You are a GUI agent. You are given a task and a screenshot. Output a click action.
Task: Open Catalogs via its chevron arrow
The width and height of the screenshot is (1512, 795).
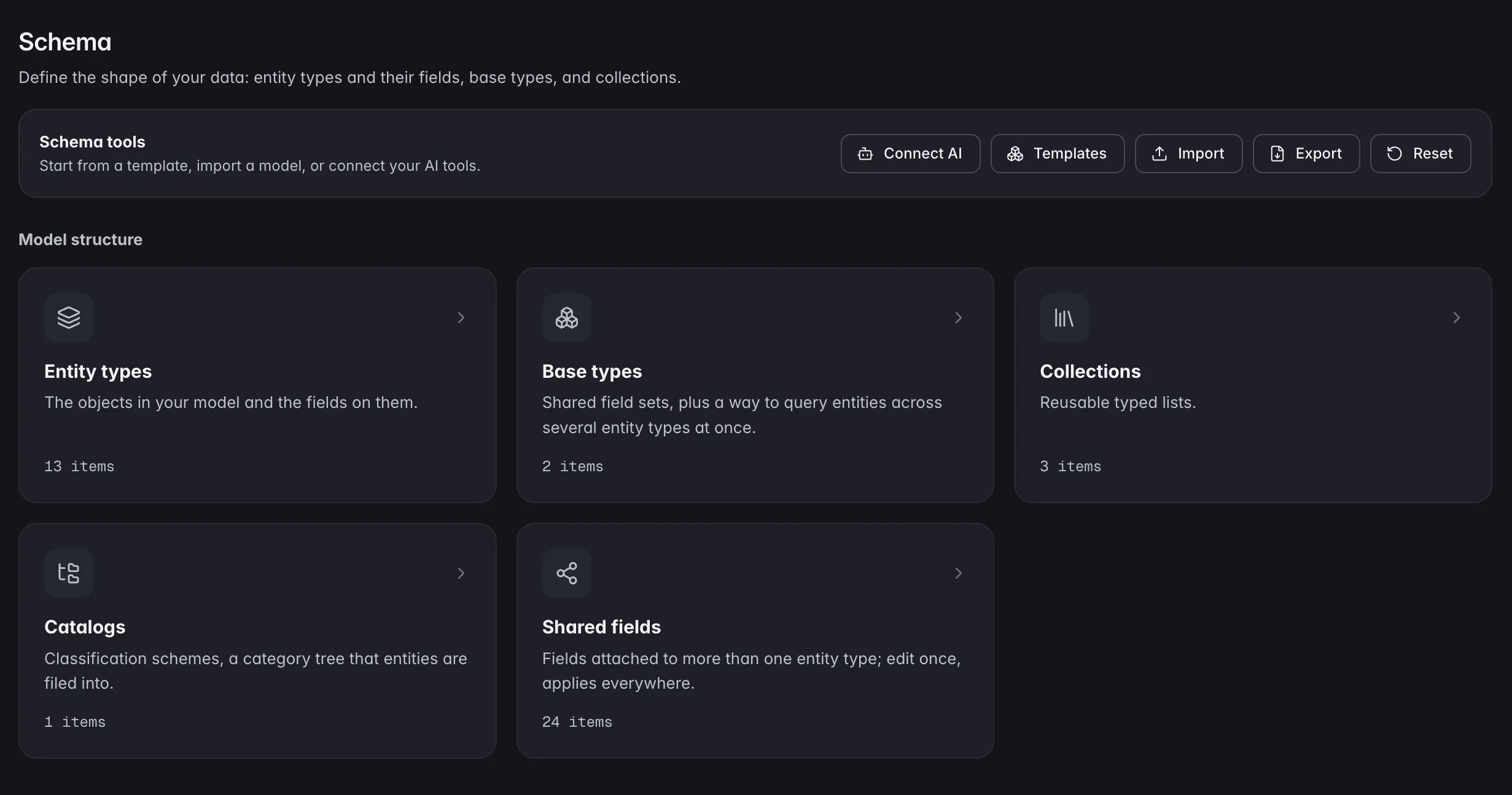coord(461,573)
